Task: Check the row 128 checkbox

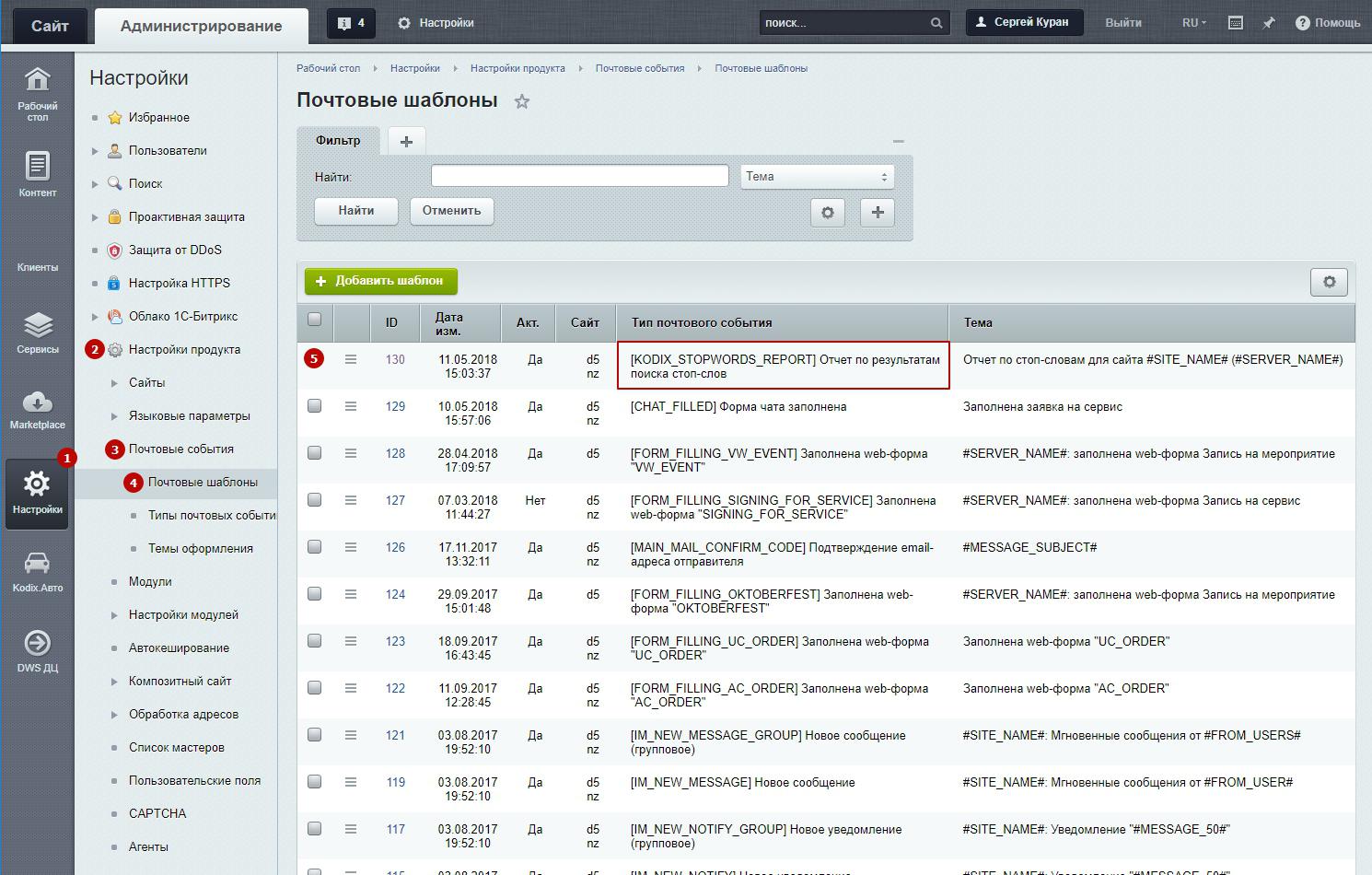Action: click(315, 453)
